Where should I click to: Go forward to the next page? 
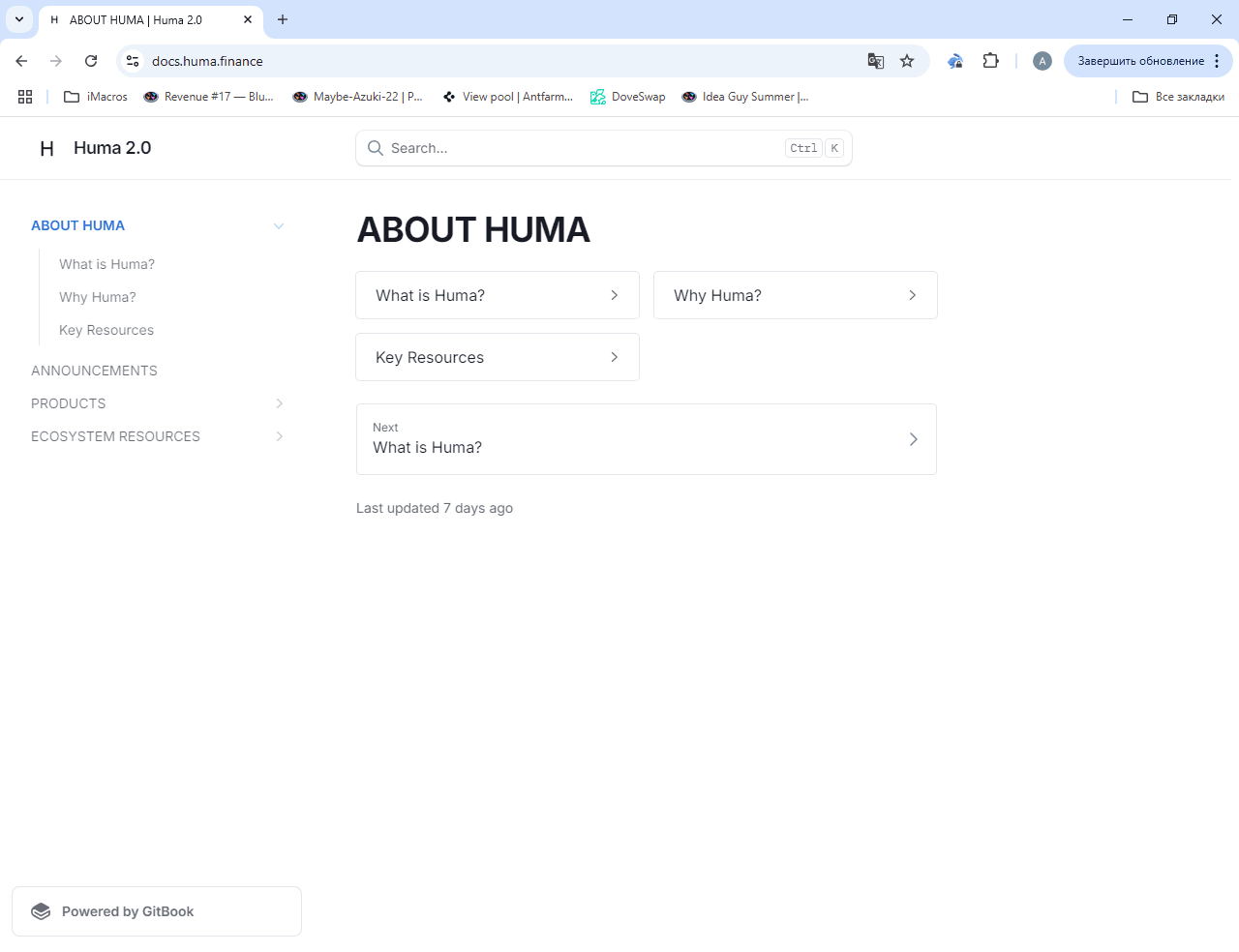(56, 61)
